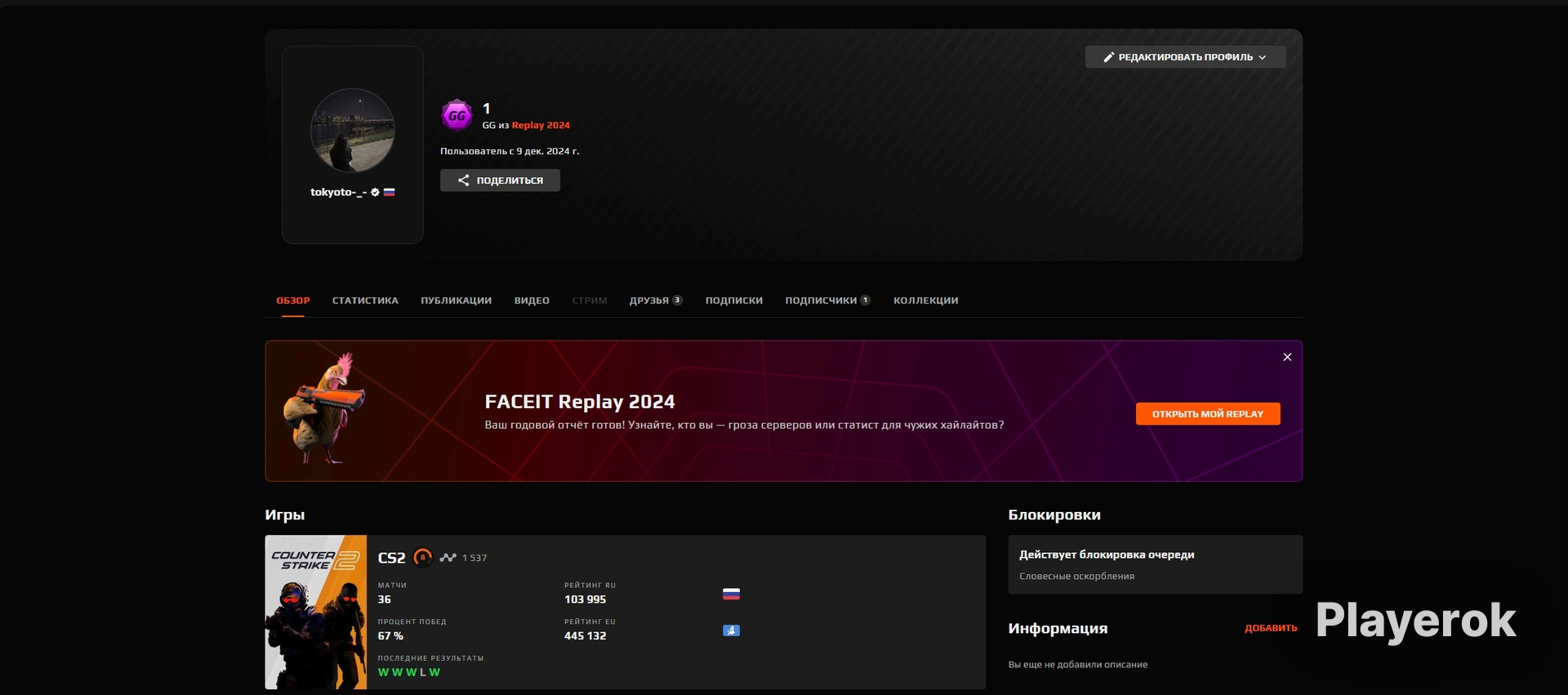Open the Подписчики tab

point(827,301)
